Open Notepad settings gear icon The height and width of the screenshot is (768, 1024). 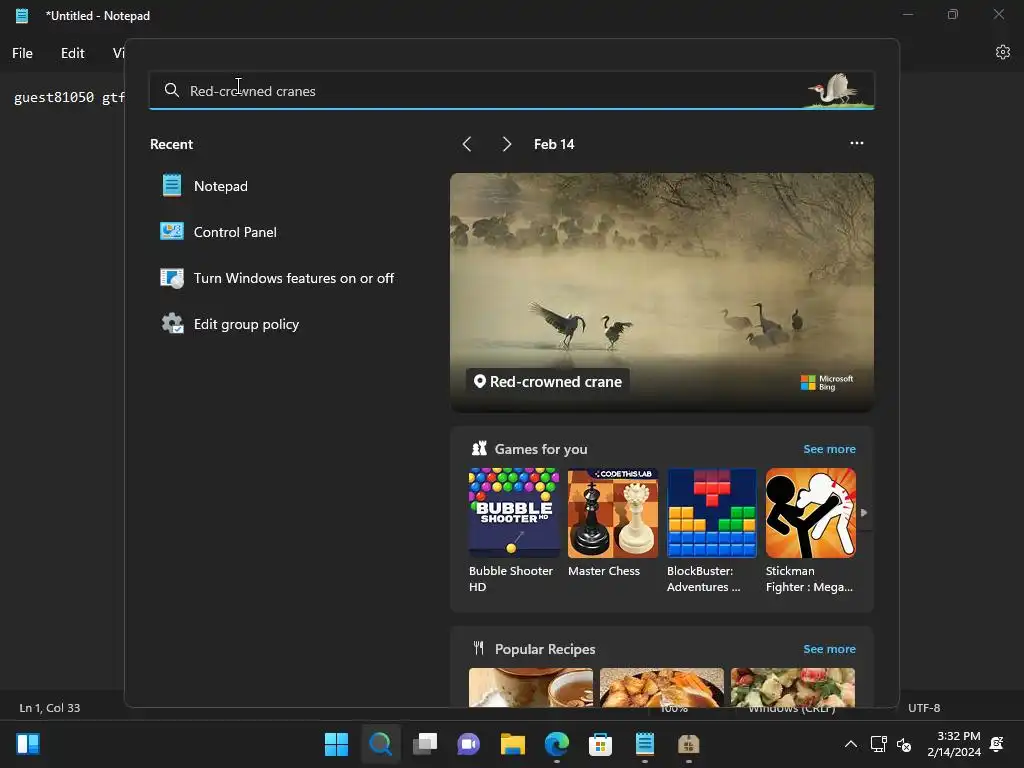coord(1002,52)
